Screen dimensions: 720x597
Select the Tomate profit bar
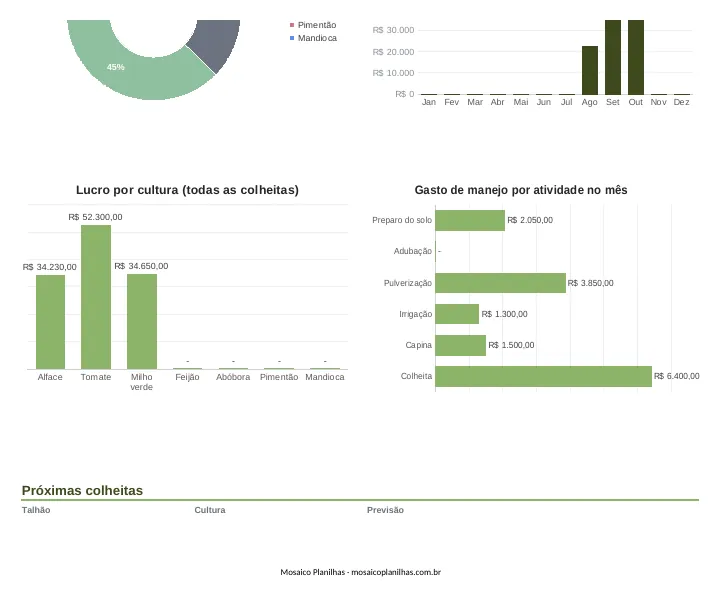coord(96,297)
